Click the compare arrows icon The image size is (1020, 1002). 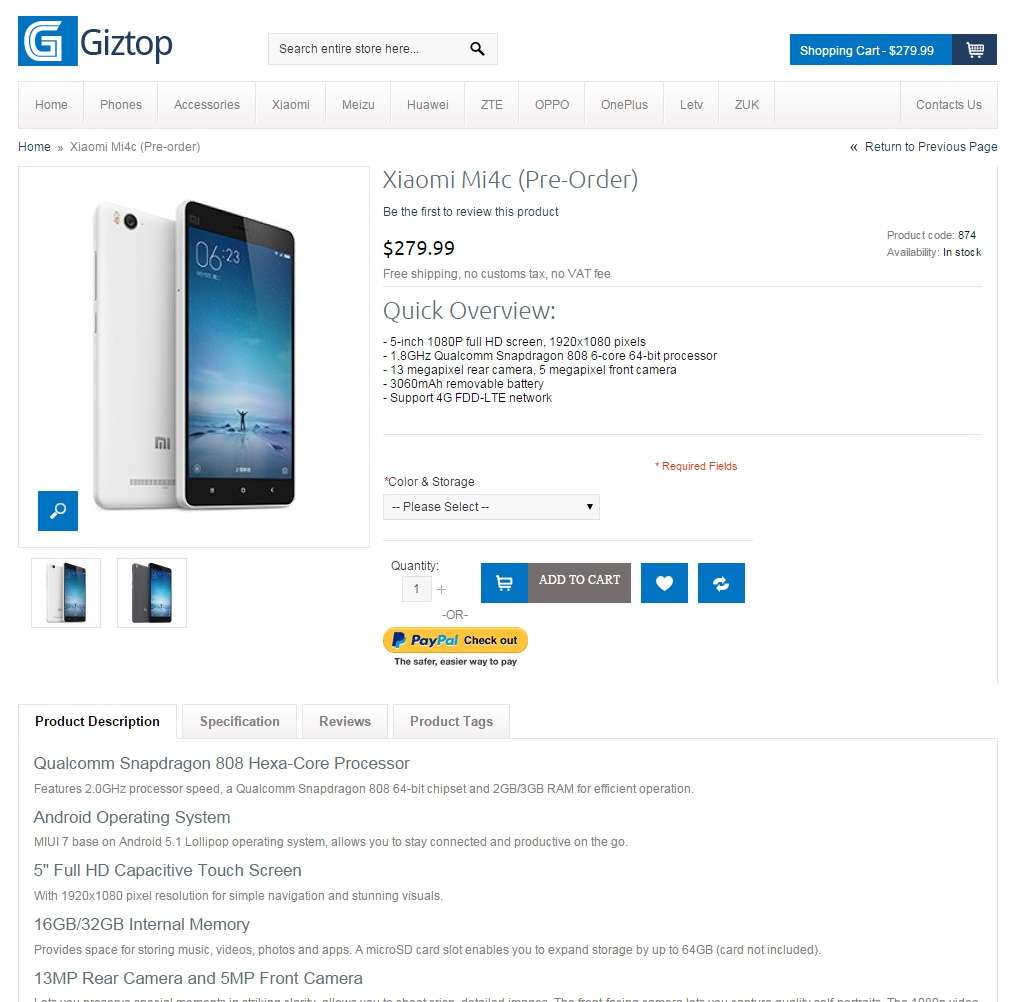(721, 583)
